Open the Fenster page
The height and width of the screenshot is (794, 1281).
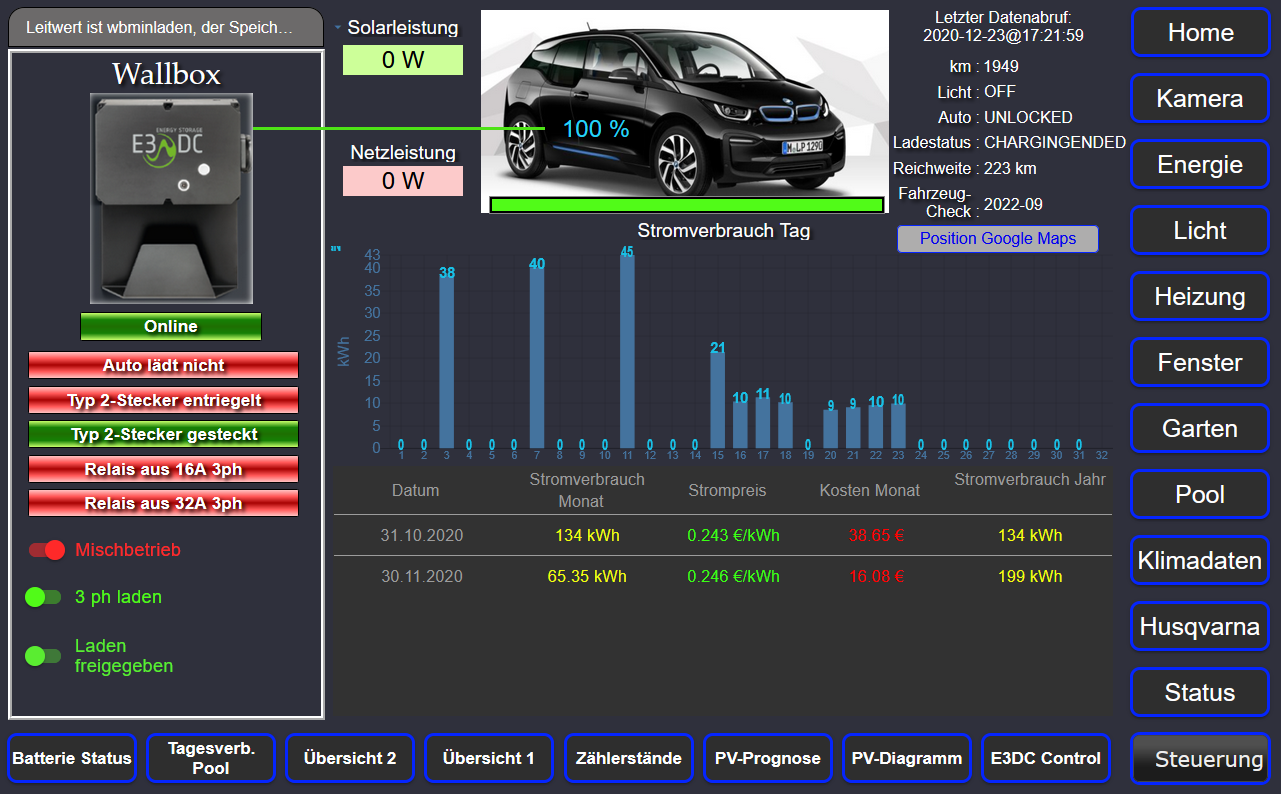[1200, 362]
